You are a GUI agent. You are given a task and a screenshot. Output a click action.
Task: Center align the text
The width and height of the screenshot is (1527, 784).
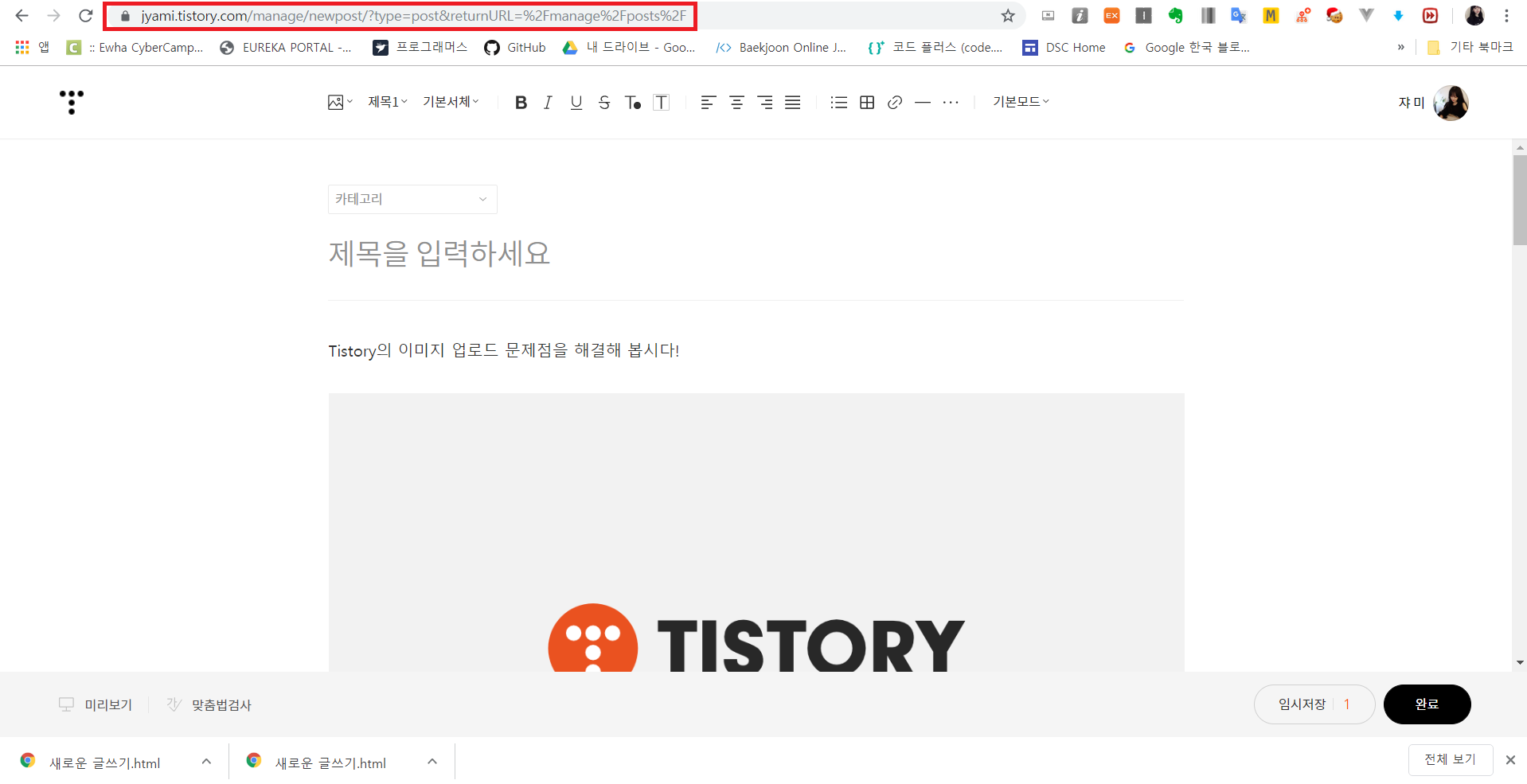(736, 103)
